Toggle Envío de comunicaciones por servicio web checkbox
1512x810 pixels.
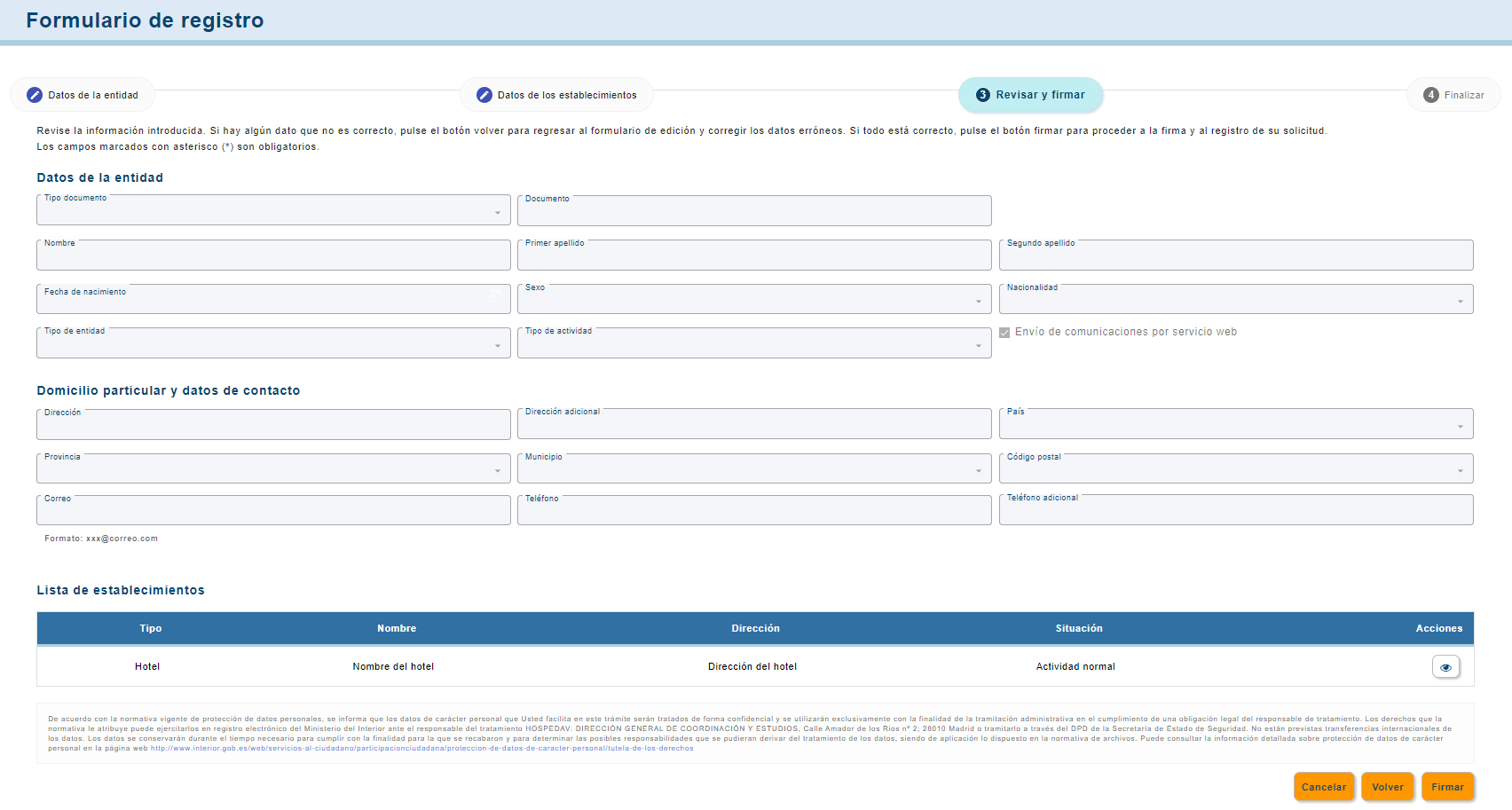point(1004,333)
